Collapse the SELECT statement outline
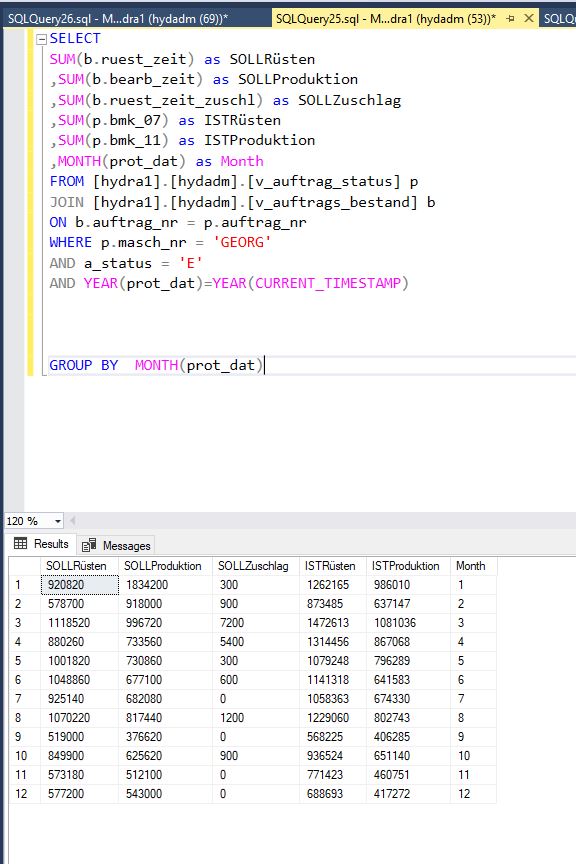Screen dimensions: 576x864 [x=41, y=39]
